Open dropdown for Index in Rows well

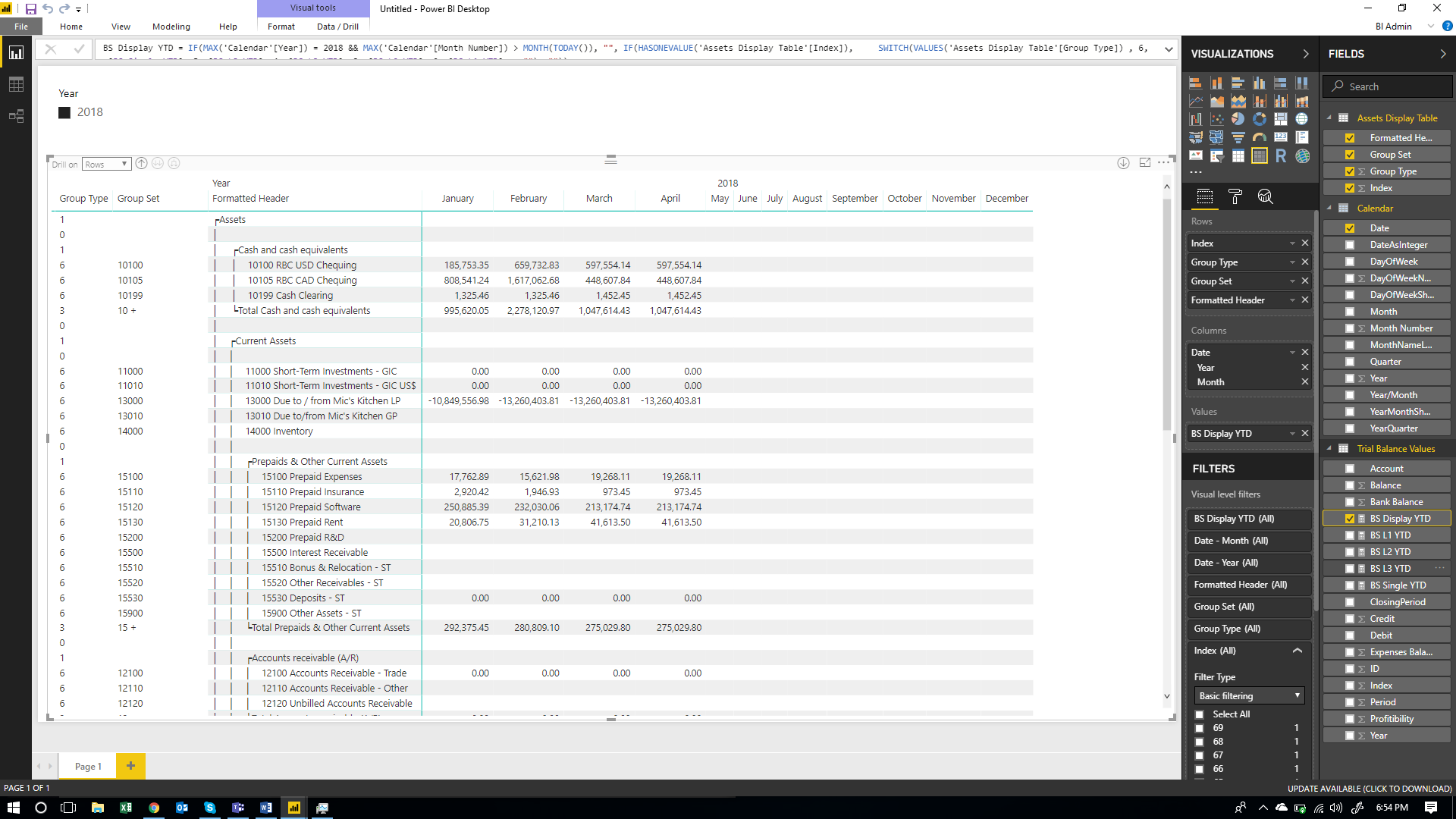[x=1292, y=243]
